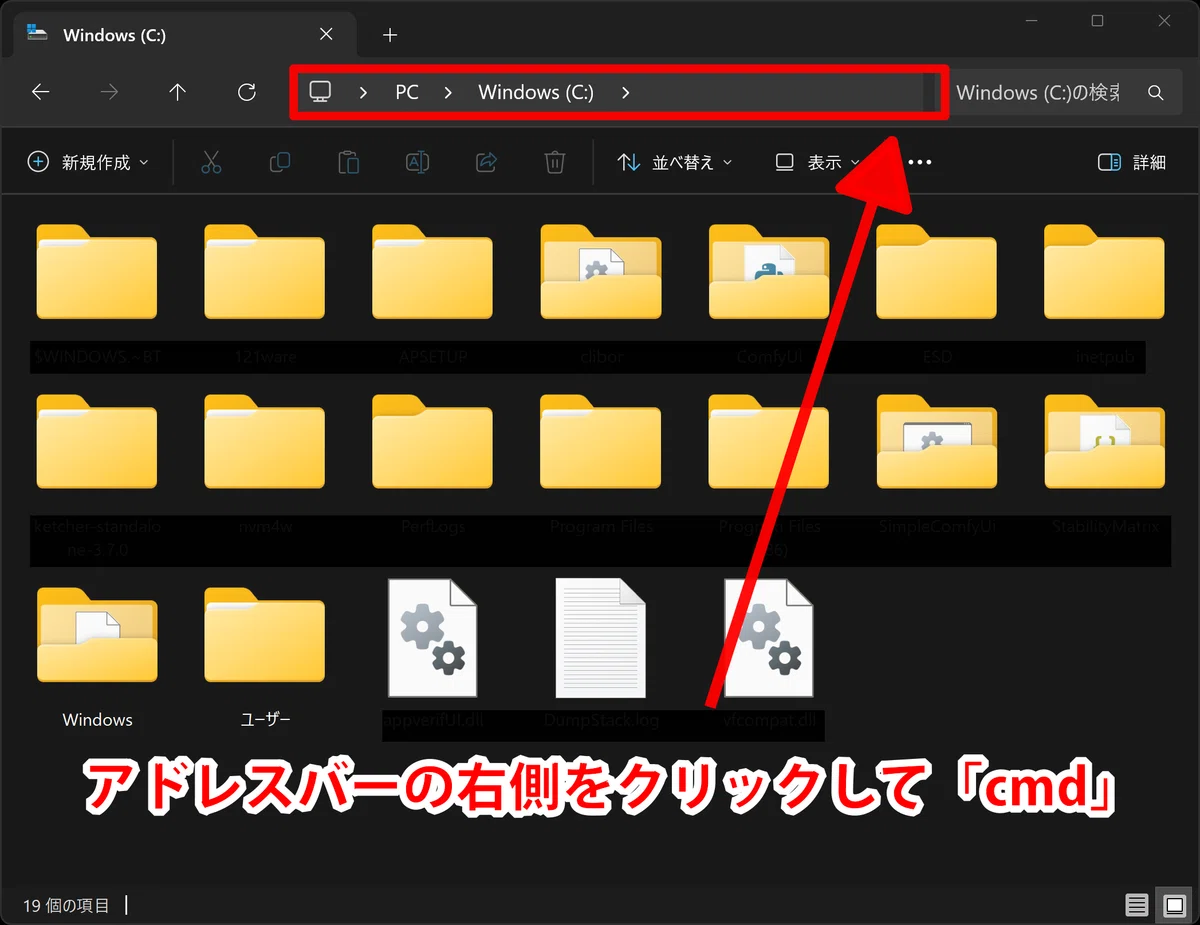Select the ユーザー folder
This screenshot has height=925, width=1200.
click(265, 660)
